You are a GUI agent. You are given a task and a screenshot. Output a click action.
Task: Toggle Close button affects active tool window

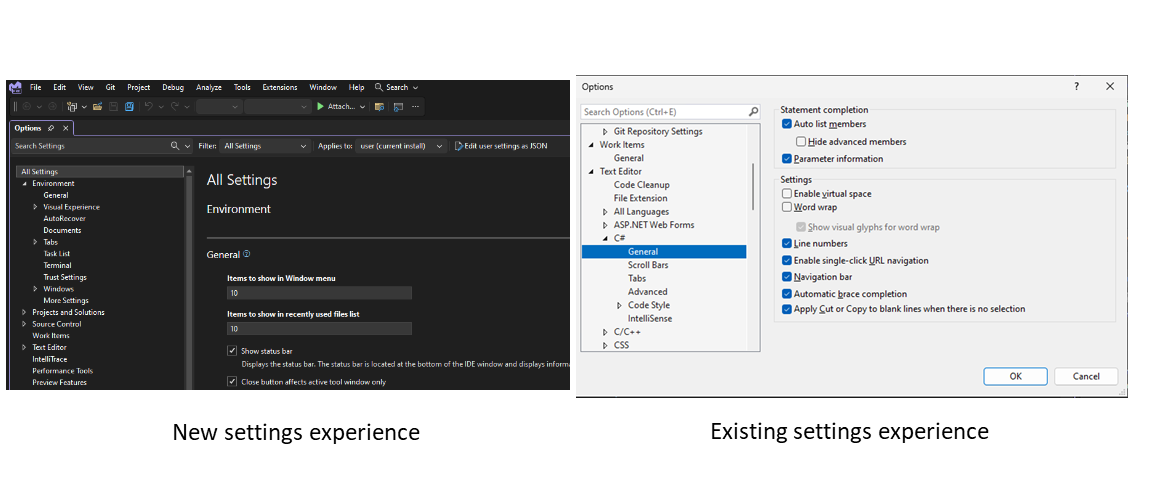(232, 382)
